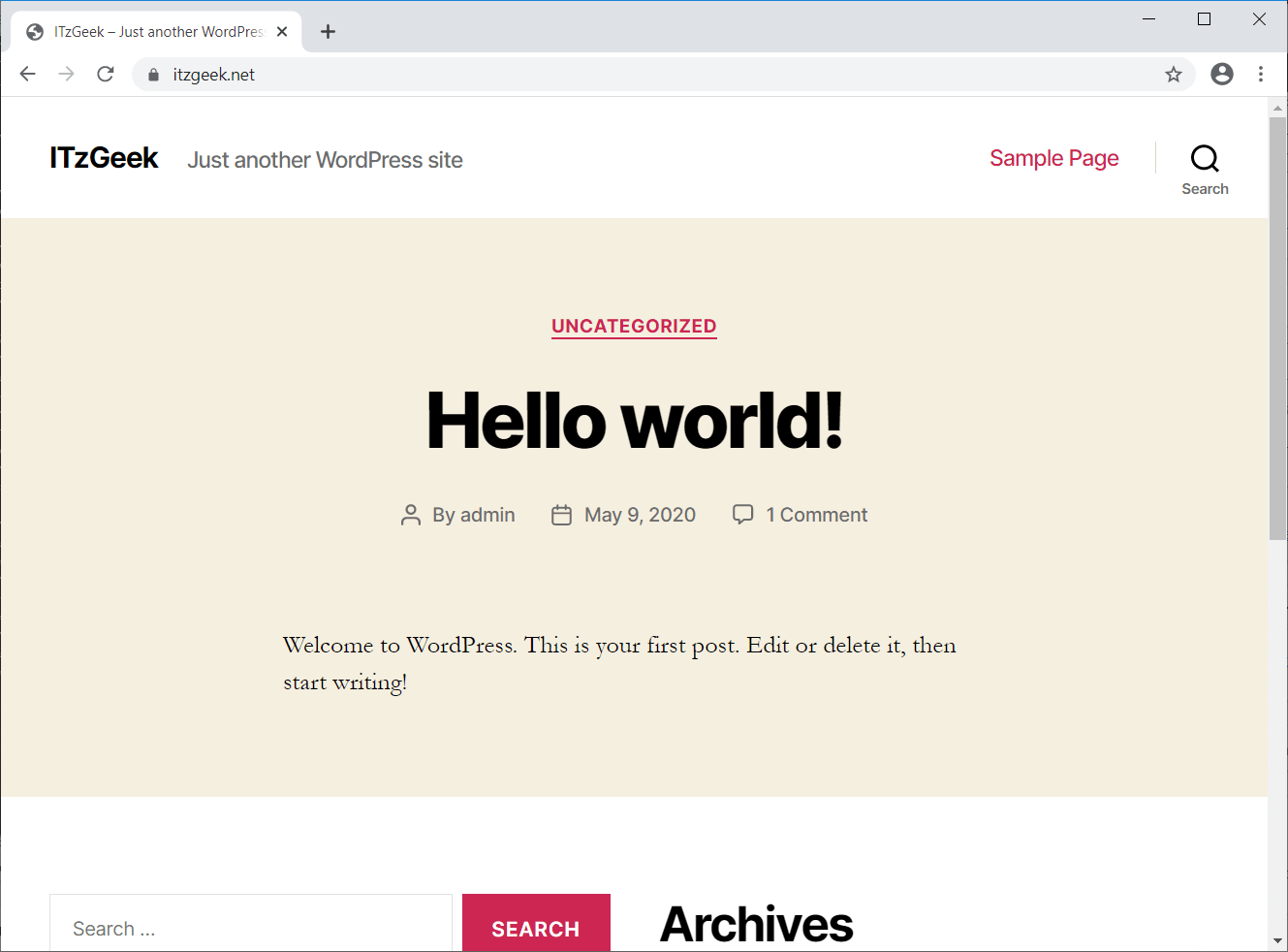
Task: Click the Archives heading text
Action: [757, 924]
